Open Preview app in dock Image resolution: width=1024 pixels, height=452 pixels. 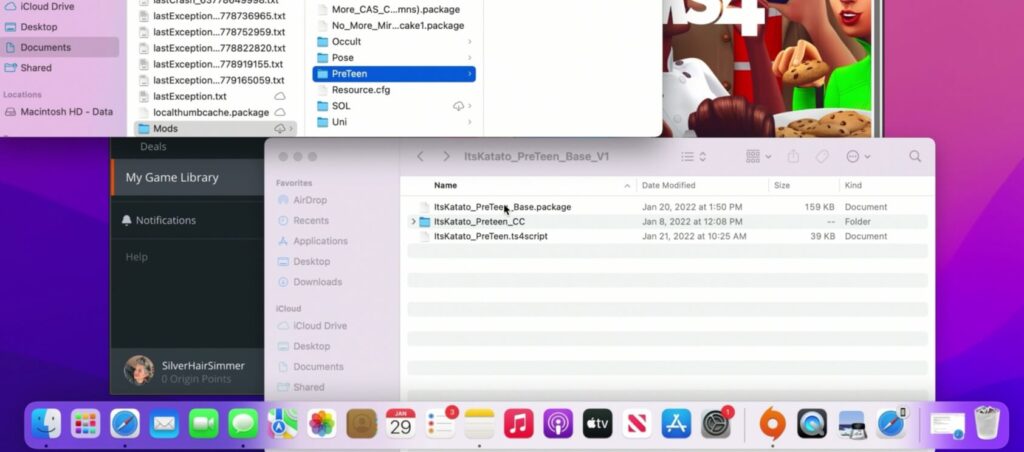pos(852,425)
